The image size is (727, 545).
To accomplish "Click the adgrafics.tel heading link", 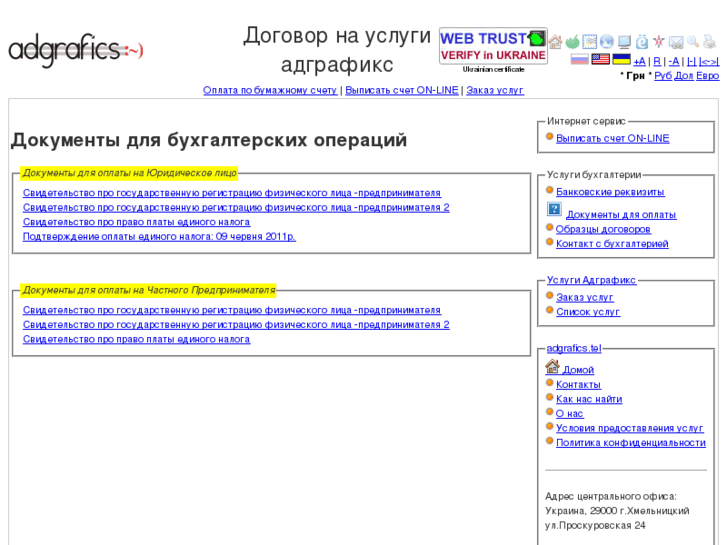I will pos(574,348).
